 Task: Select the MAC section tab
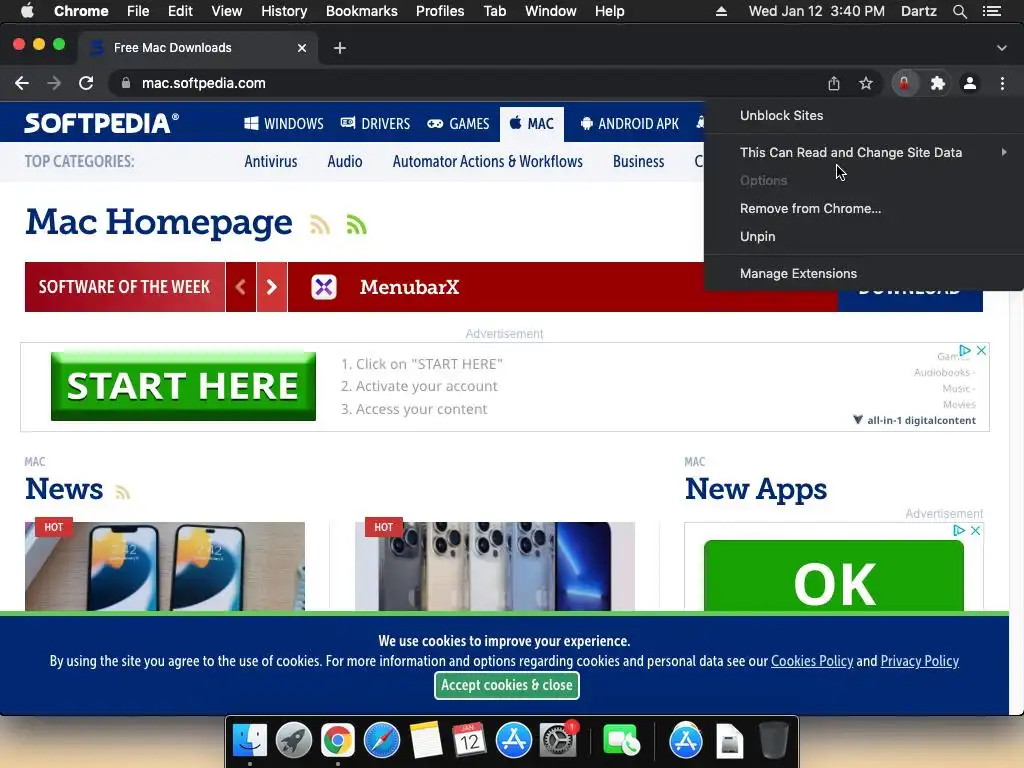pos(532,123)
